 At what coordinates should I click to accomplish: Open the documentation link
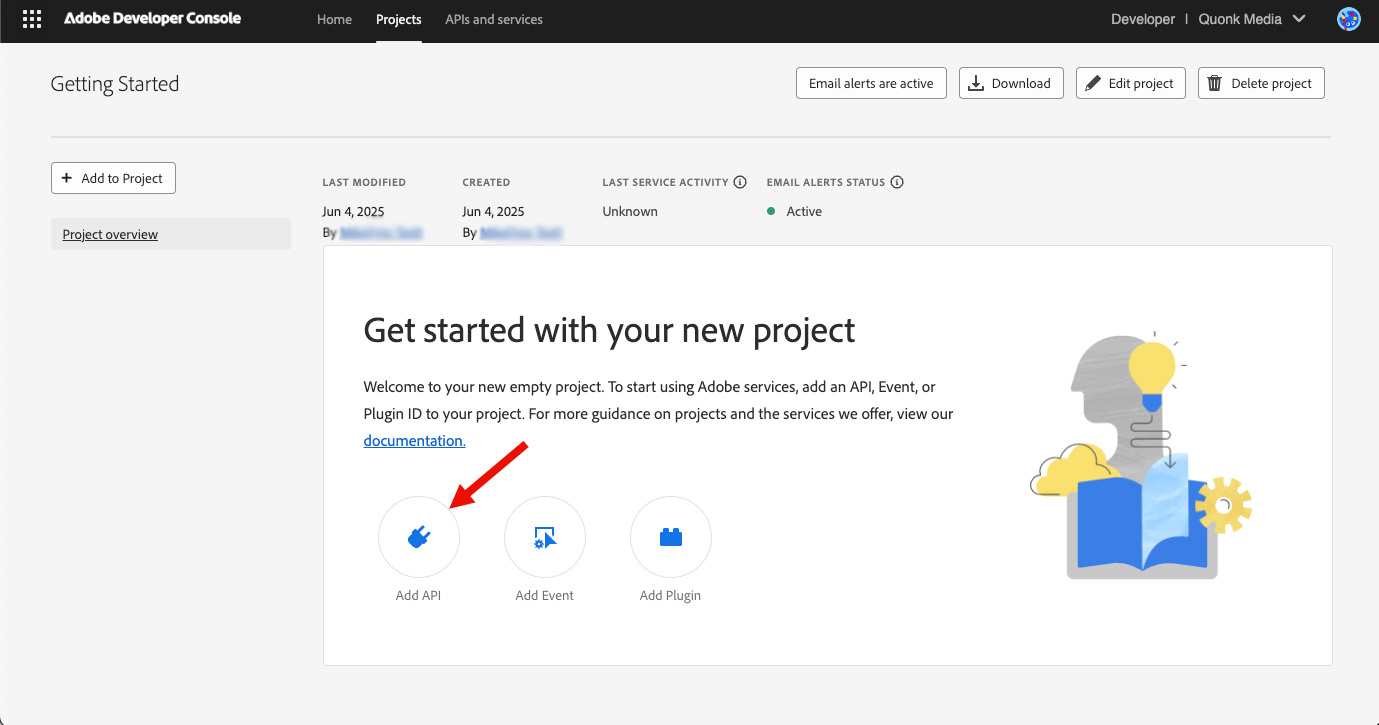pos(413,440)
